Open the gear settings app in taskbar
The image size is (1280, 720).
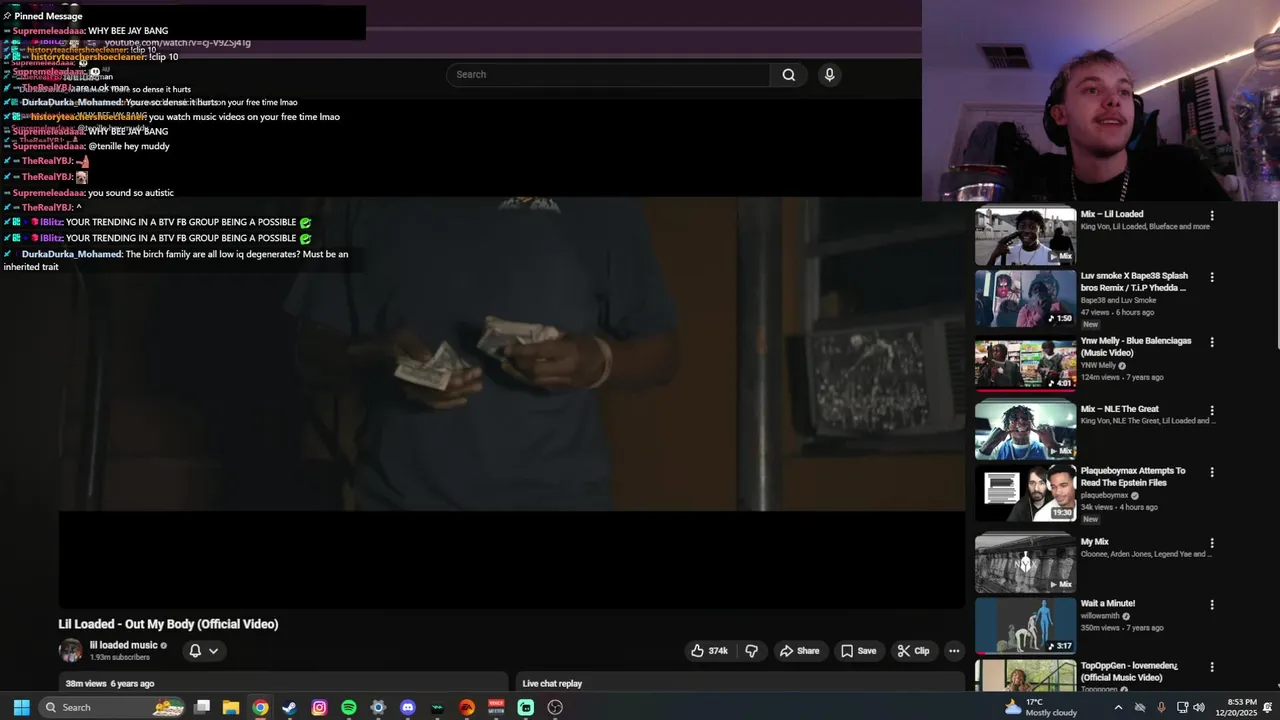(x=378, y=707)
